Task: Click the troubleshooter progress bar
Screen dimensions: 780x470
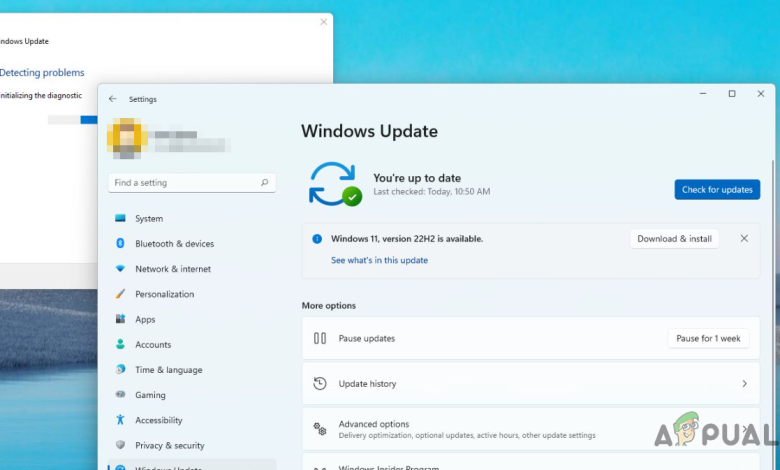Action: coord(73,119)
